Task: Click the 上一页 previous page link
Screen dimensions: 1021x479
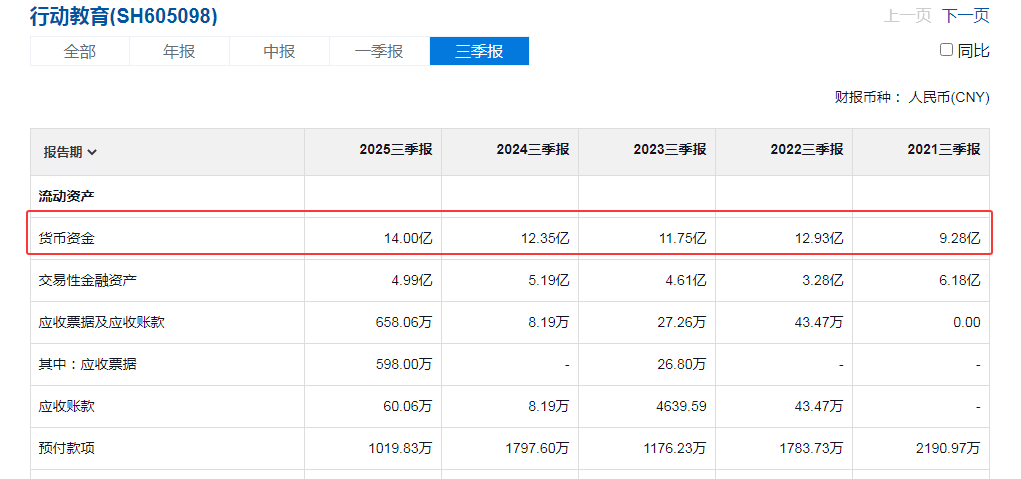Action: pos(908,15)
